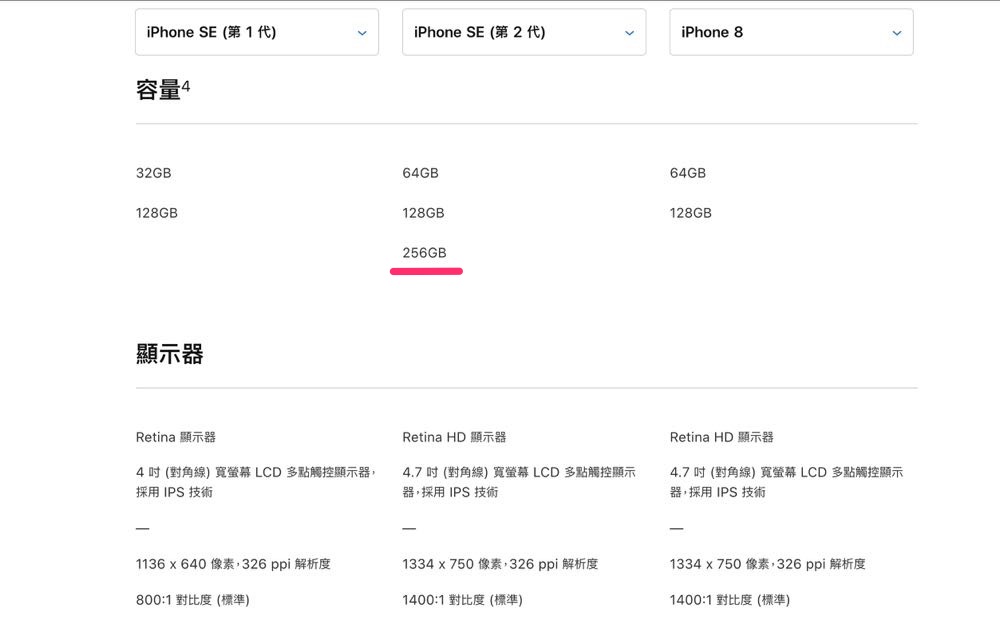Open footnote 4 next to 容量

point(186,86)
